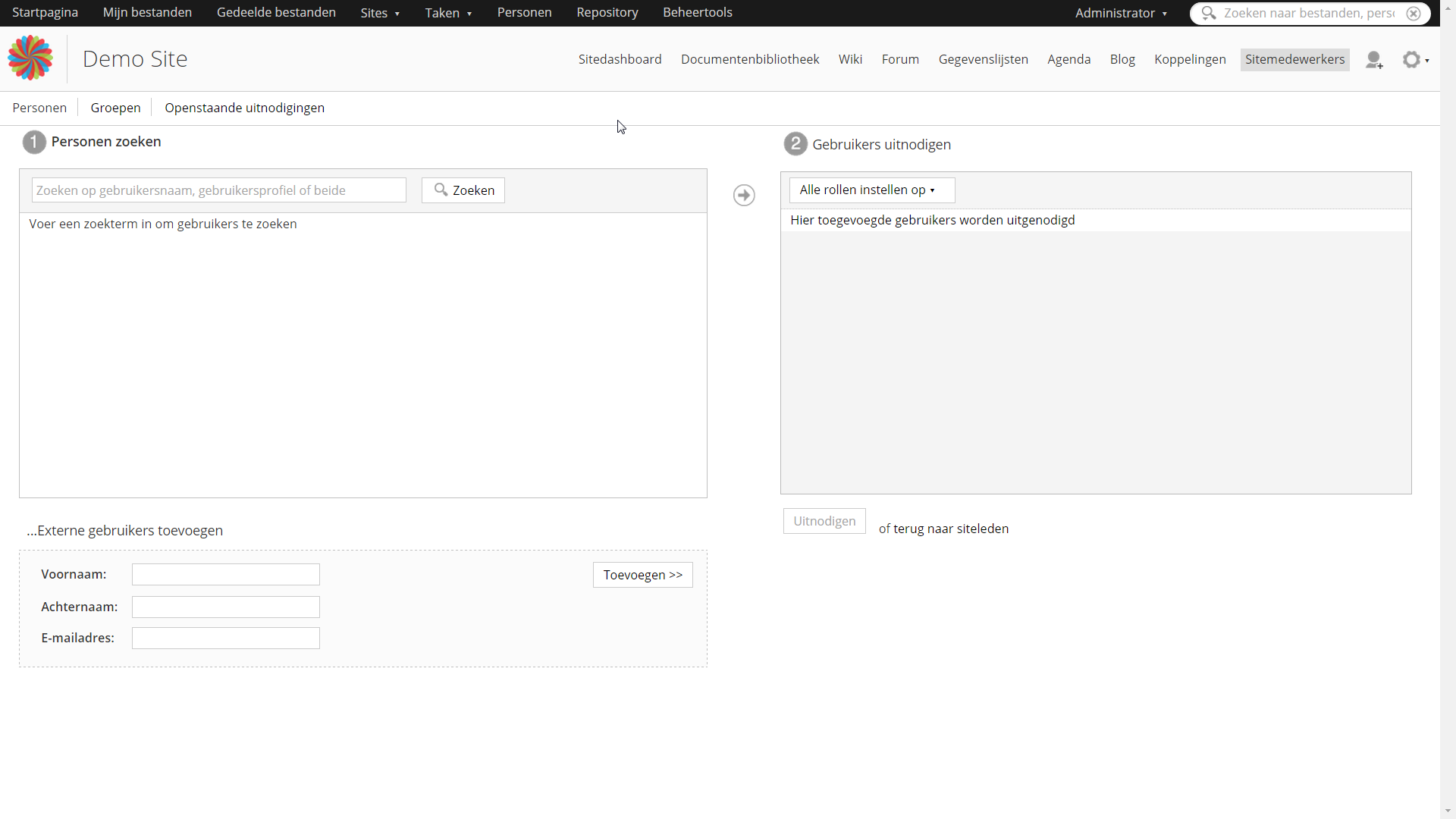The width and height of the screenshot is (1456, 819).
Task: Click the Uitnodigen button
Action: click(x=824, y=521)
